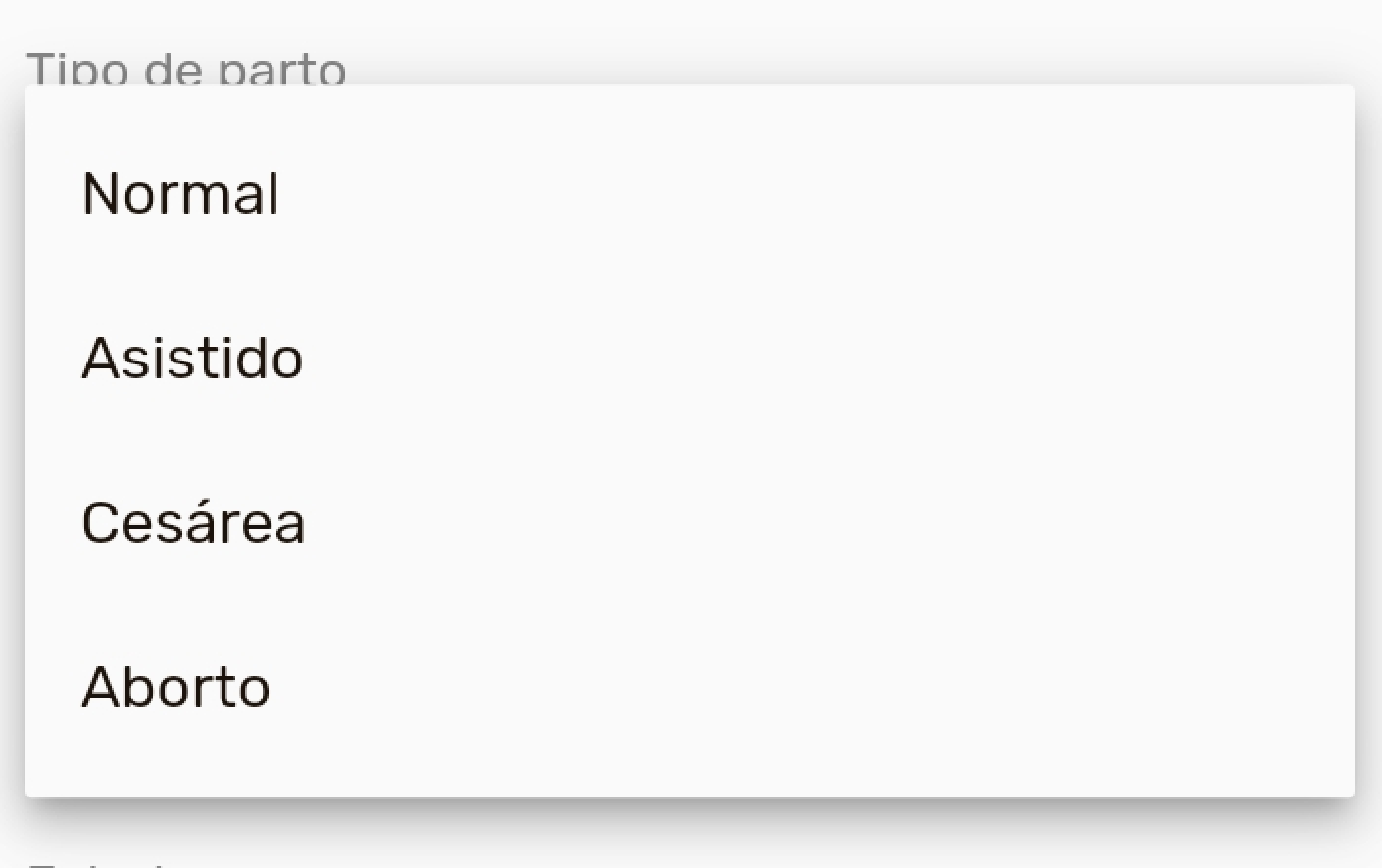Choose Asistido from the dropdown list
This screenshot has width=1382, height=868.
coord(192,358)
